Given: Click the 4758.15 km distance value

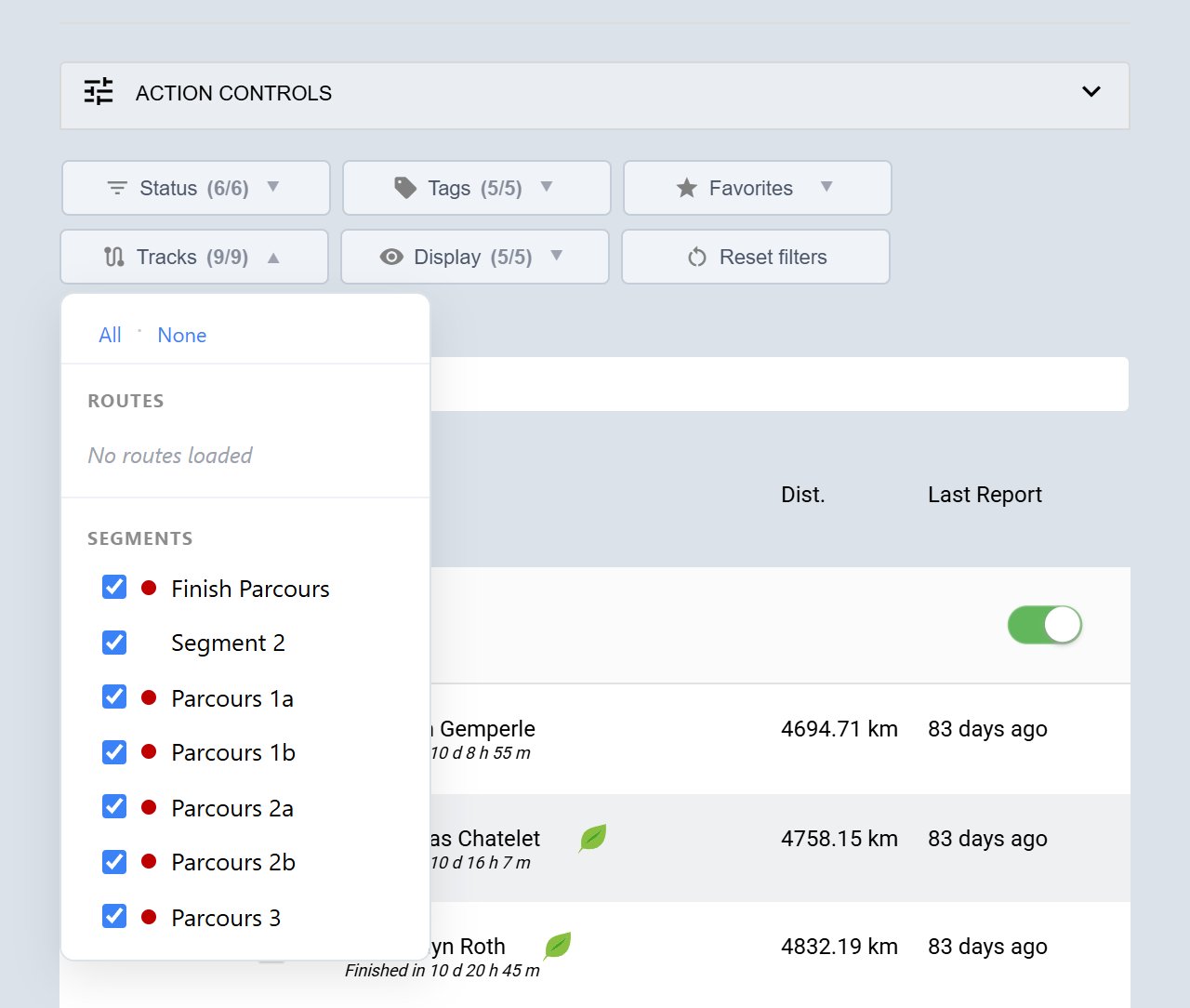Looking at the screenshot, I should pos(840,839).
